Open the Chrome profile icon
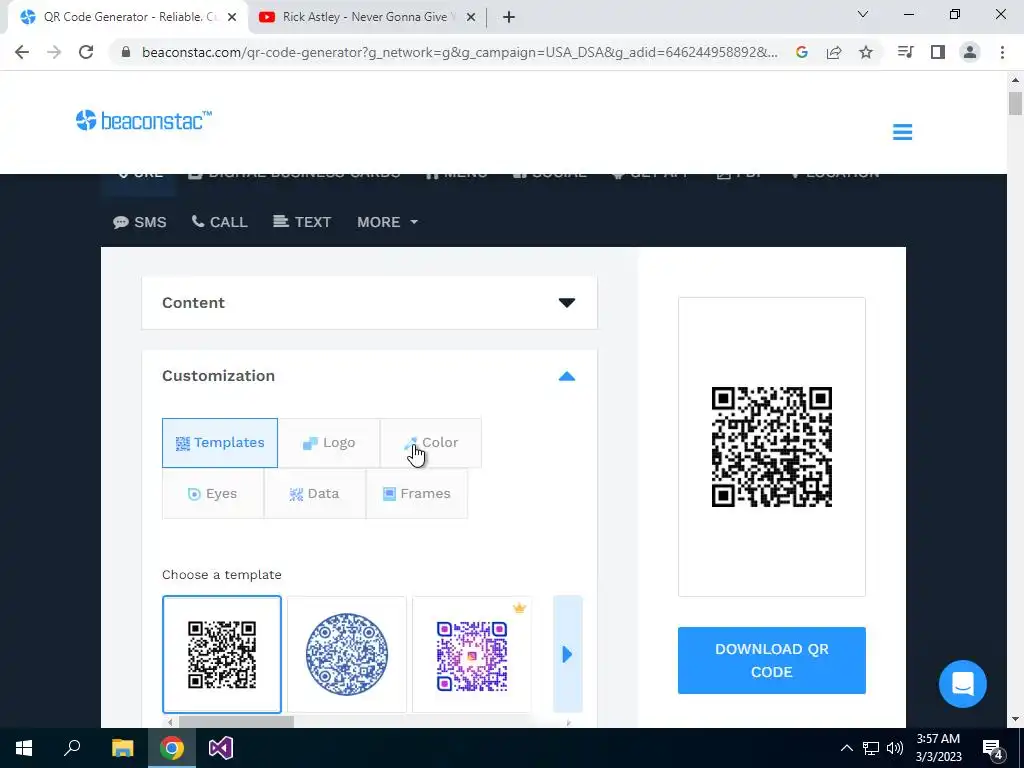The height and width of the screenshot is (768, 1024). pyautogui.click(x=970, y=52)
